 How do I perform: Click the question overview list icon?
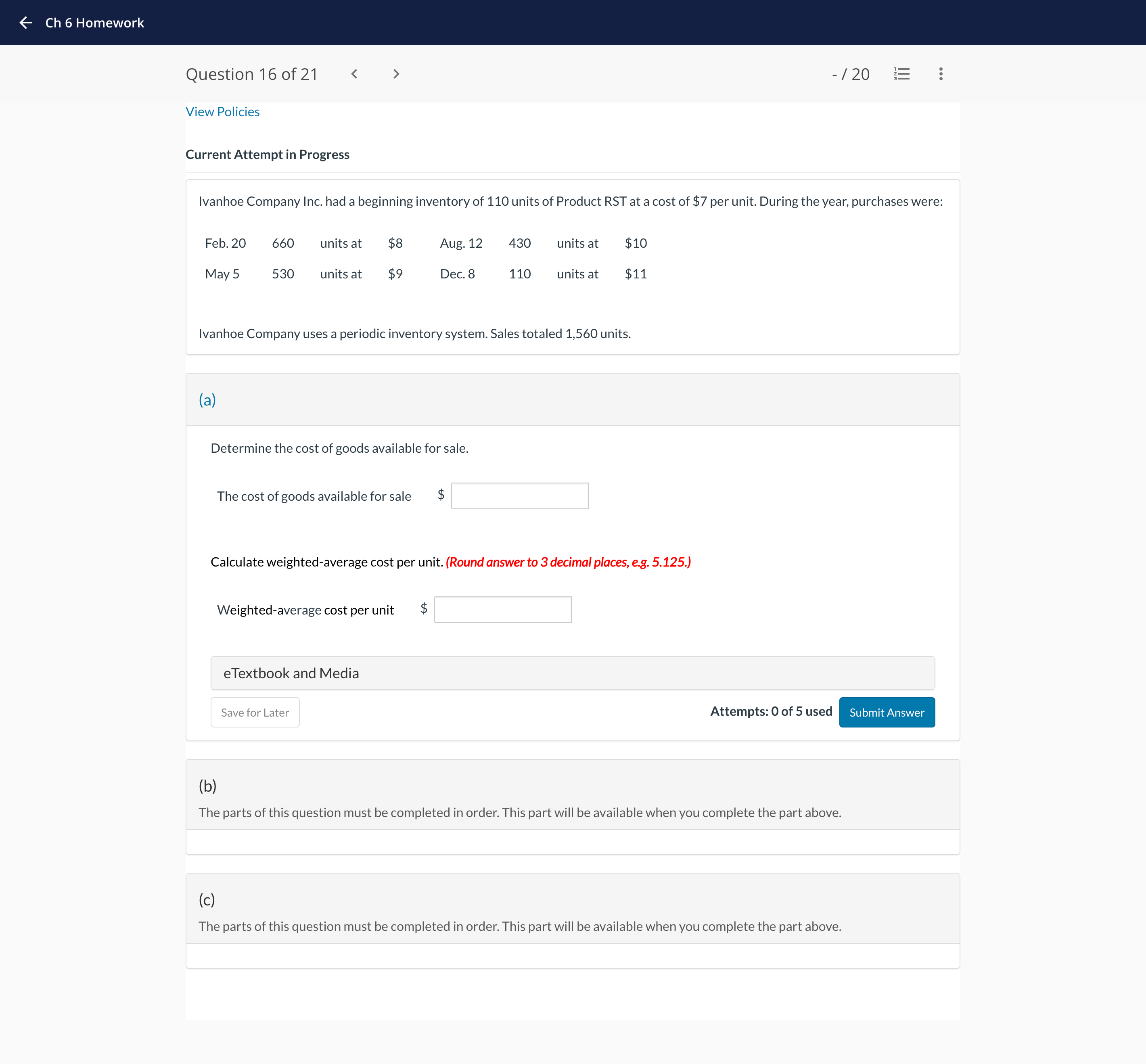901,73
